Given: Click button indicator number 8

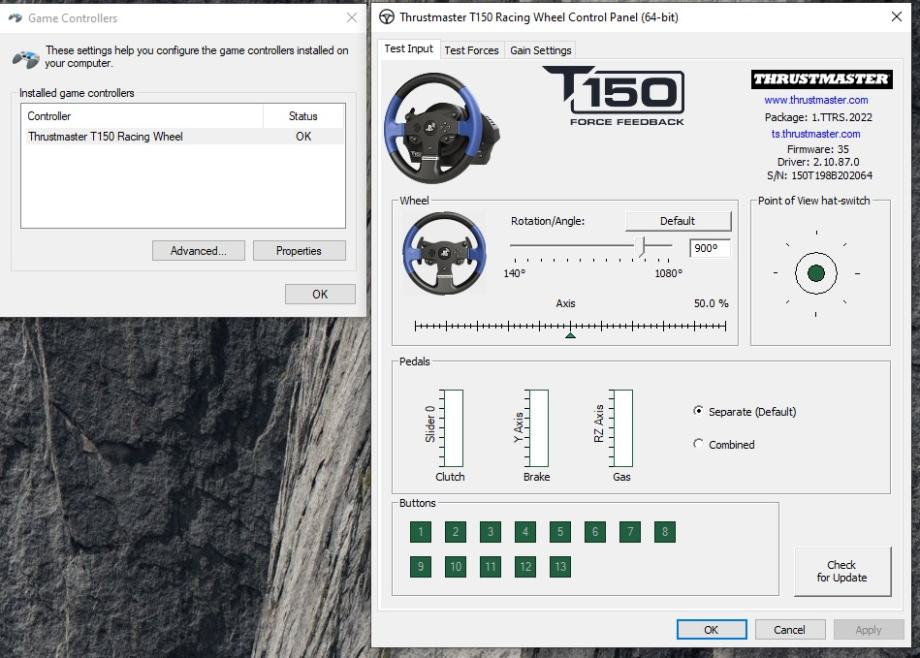Looking at the screenshot, I should tap(665, 532).
